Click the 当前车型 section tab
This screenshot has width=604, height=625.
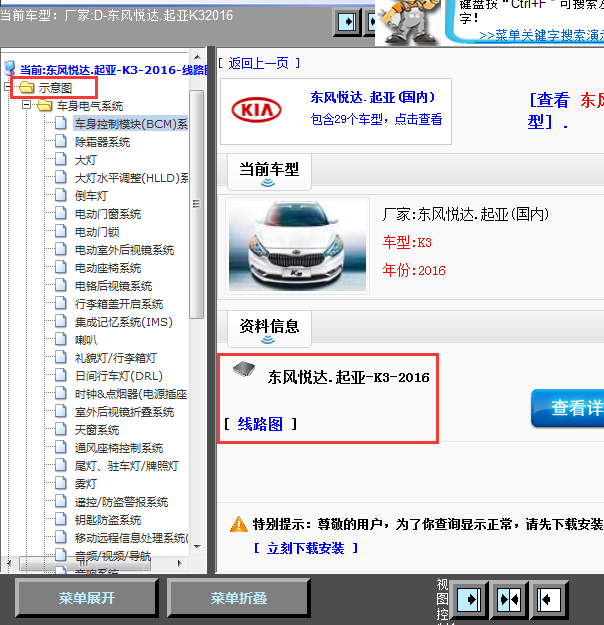(x=269, y=172)
